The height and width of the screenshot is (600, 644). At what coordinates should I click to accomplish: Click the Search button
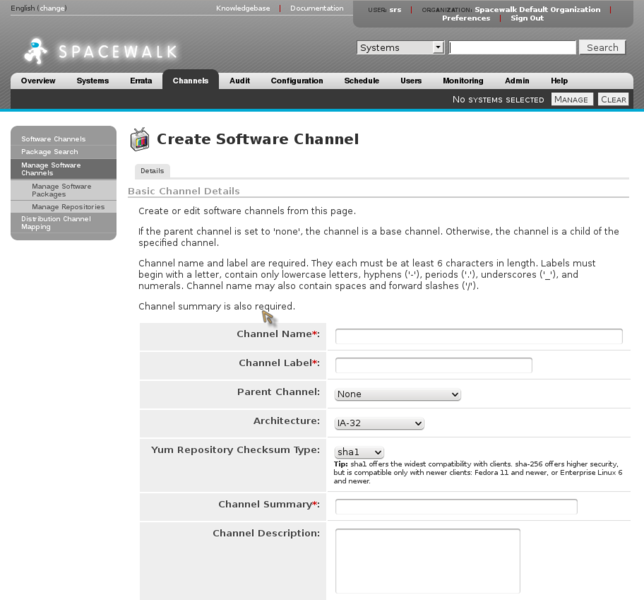[x=602, y=48]
